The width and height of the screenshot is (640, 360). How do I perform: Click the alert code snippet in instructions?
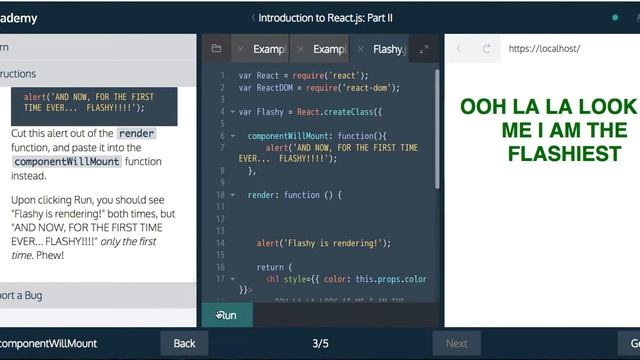(x=94, y=107)
